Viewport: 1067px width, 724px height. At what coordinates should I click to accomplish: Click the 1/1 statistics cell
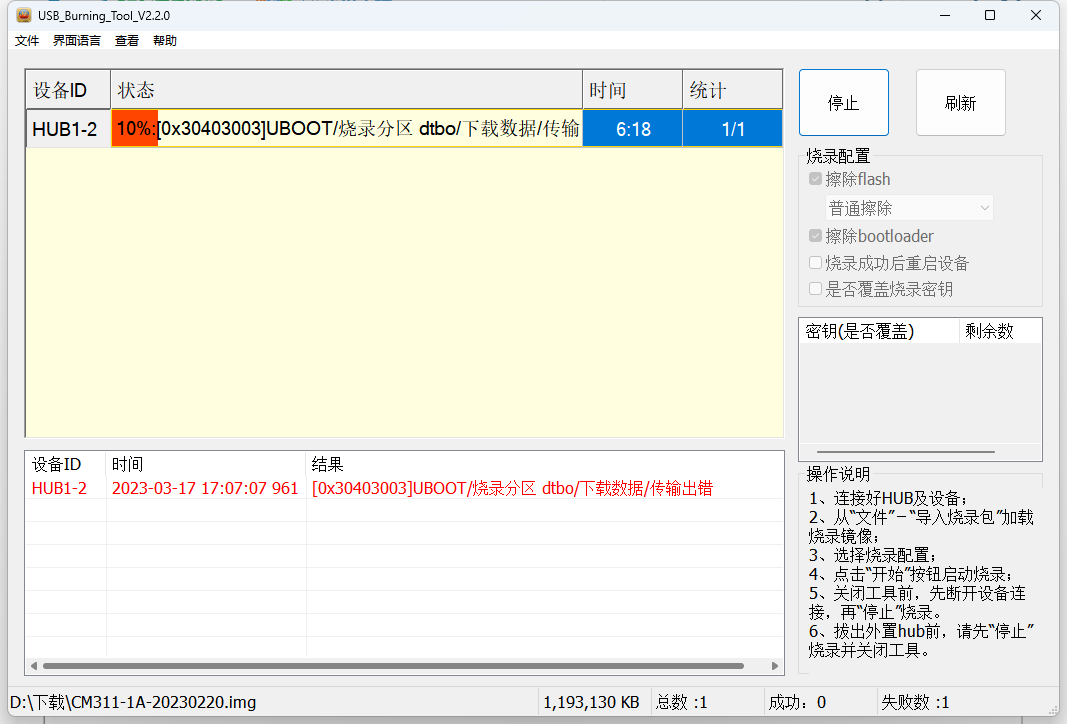point(732,129)
